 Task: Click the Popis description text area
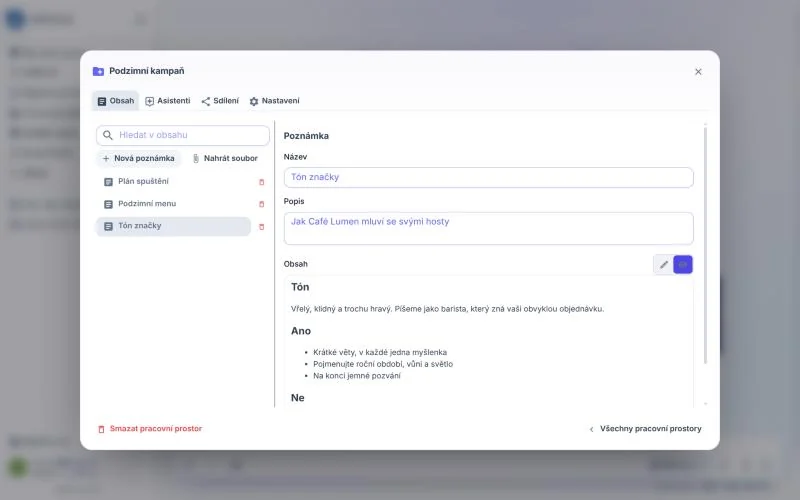(x=488, y=229)
